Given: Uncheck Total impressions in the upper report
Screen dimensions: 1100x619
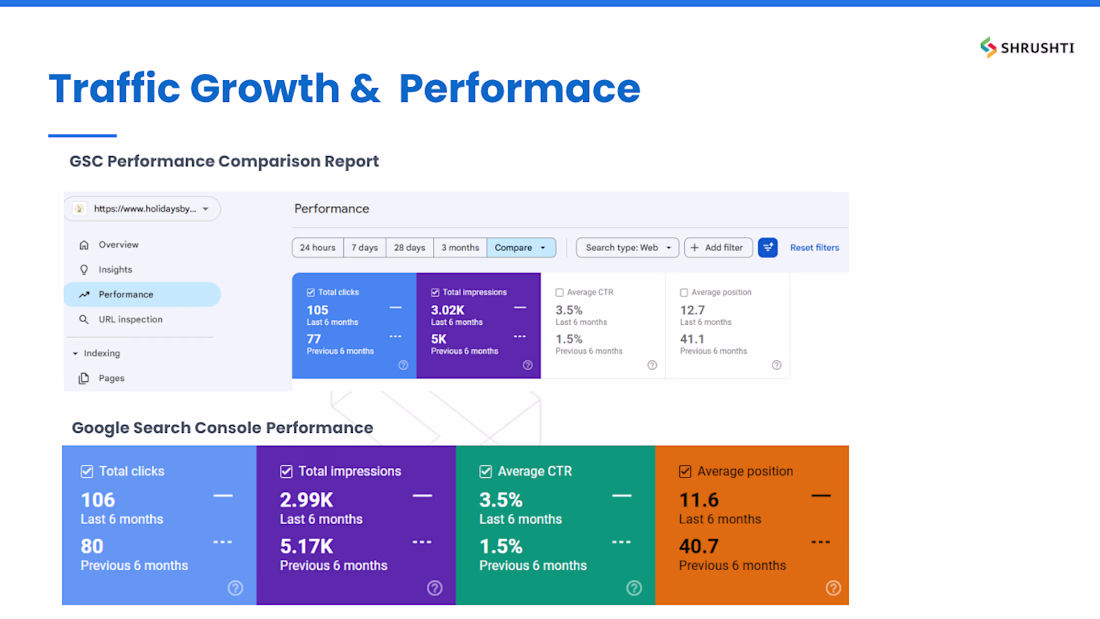Looking at the screenshot, I should (x=435, y=292).
